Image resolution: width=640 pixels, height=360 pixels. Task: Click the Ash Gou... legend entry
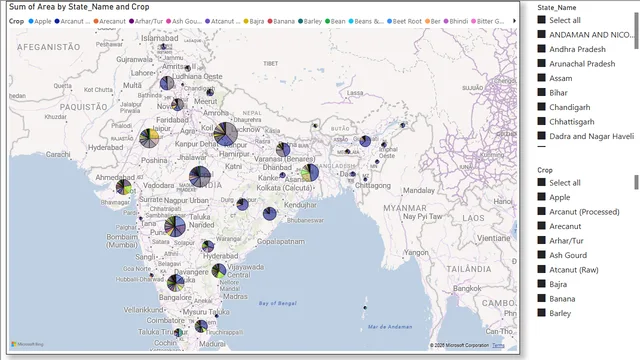click(184, 21)
